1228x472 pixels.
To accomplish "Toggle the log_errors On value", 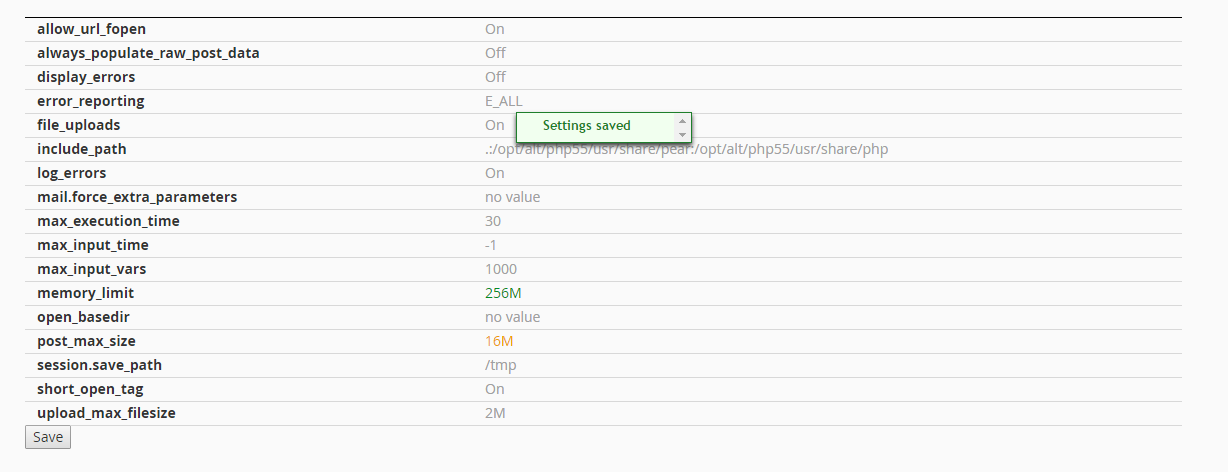I will click(x=495, y=173).
